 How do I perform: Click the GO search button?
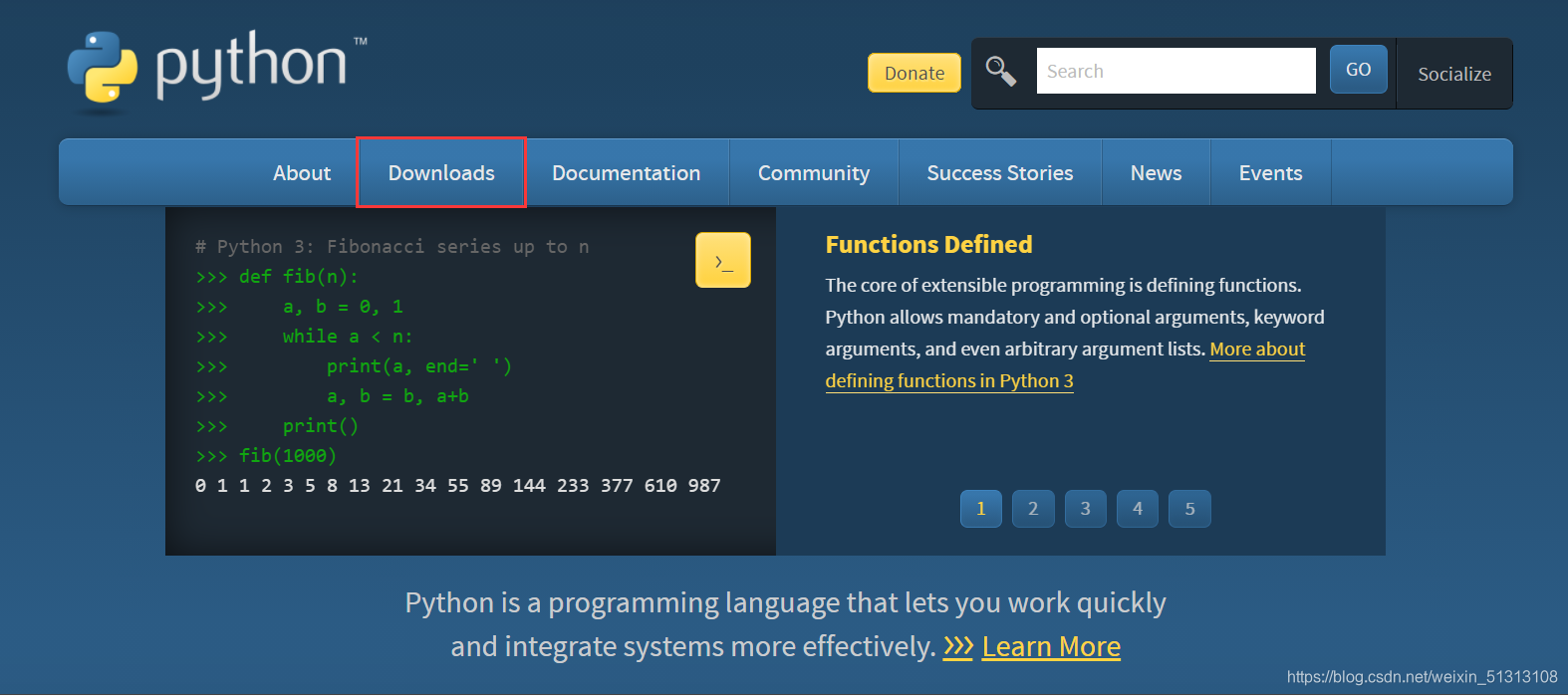pyautogui.click(x=1359, y=70)
